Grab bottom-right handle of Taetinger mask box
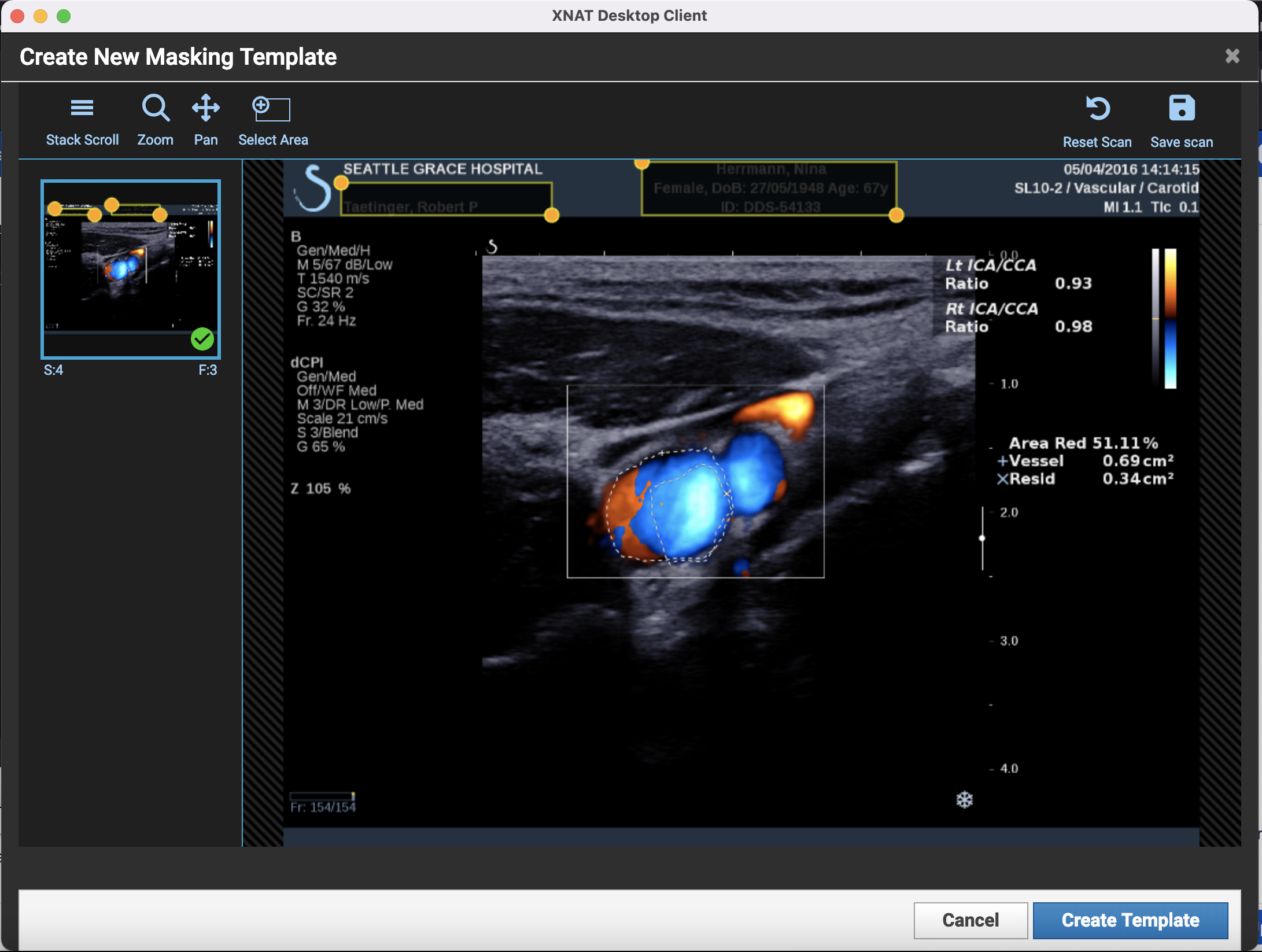Viewport: 1262px width, 952px height. 552,216
